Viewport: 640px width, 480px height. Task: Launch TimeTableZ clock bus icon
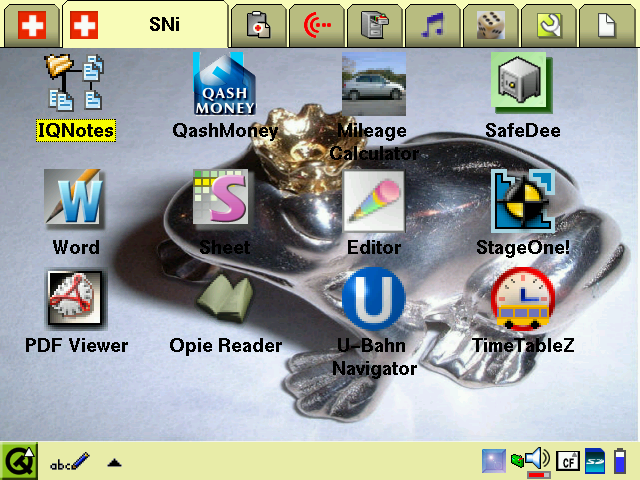[x=523, y=298]
